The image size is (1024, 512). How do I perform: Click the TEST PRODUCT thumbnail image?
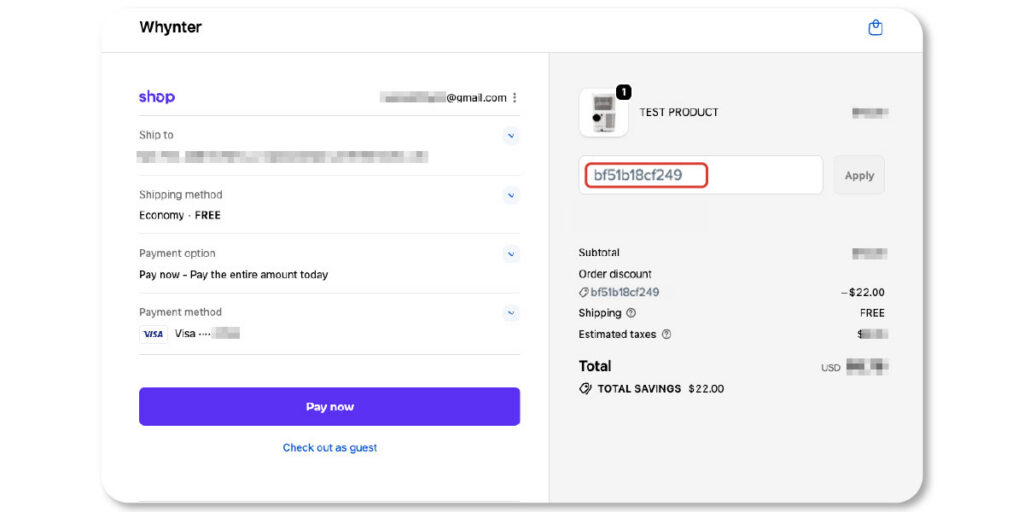coord(603,114)
